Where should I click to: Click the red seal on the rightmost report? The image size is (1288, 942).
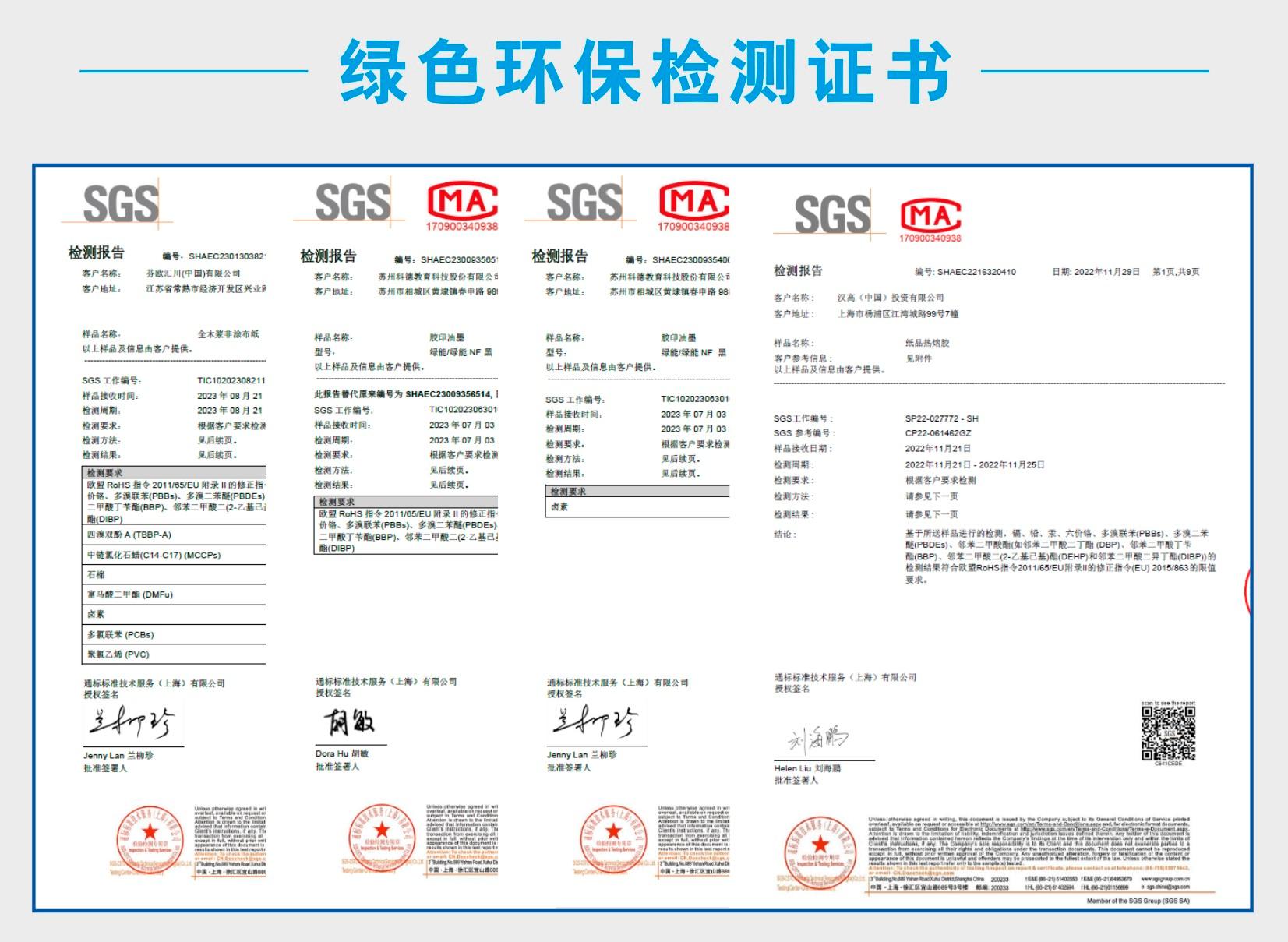tap(819, 851)
